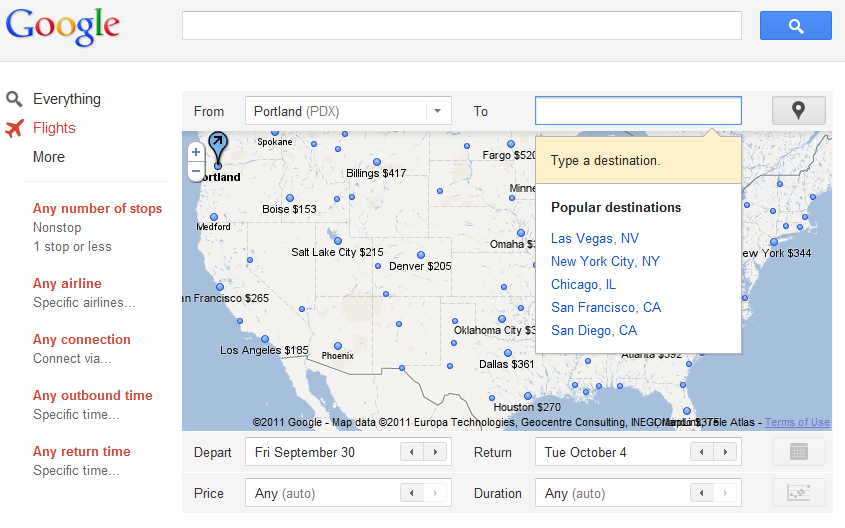Go to next return date
Screen dimensions: 845x528
[x=725, y=451]
